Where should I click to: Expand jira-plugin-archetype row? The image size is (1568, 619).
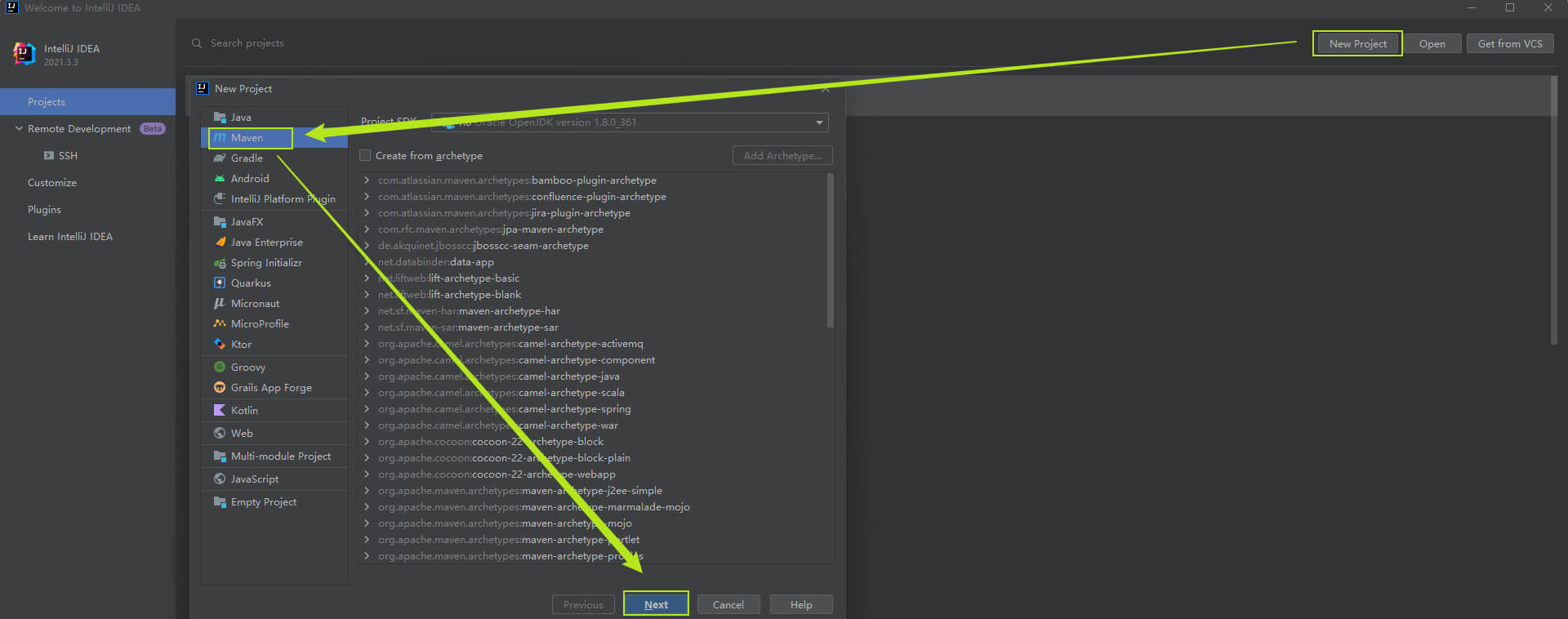coord(367,213)
